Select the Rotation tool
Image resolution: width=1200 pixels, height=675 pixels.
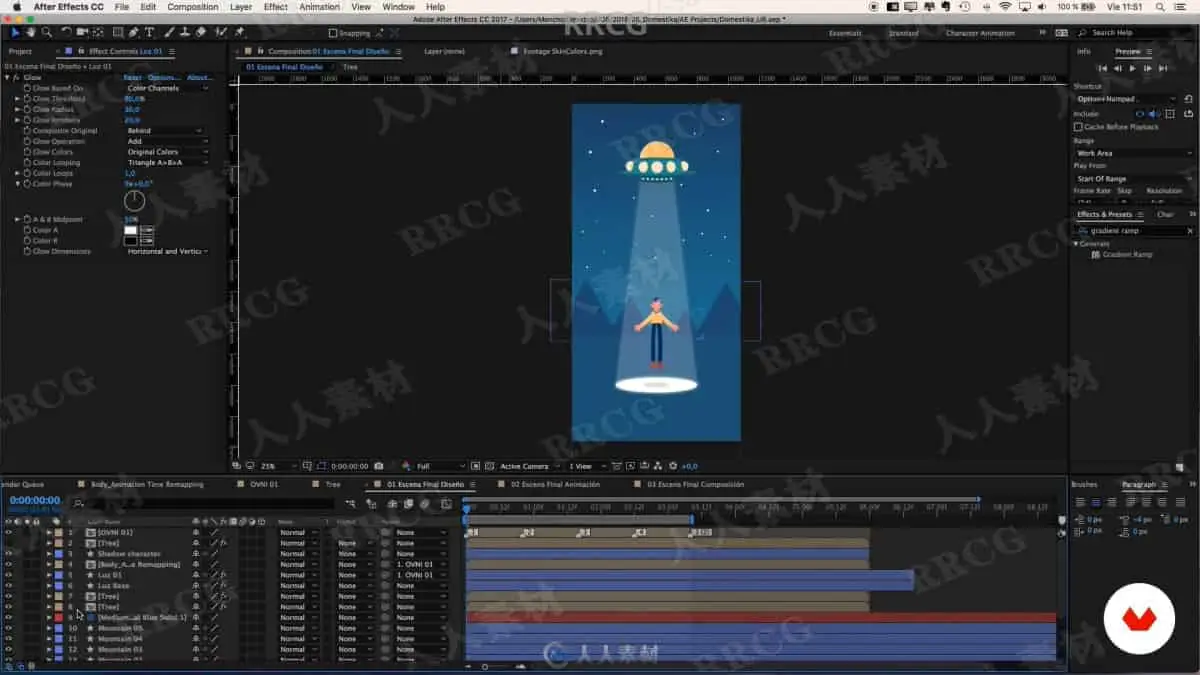point(66,32)
